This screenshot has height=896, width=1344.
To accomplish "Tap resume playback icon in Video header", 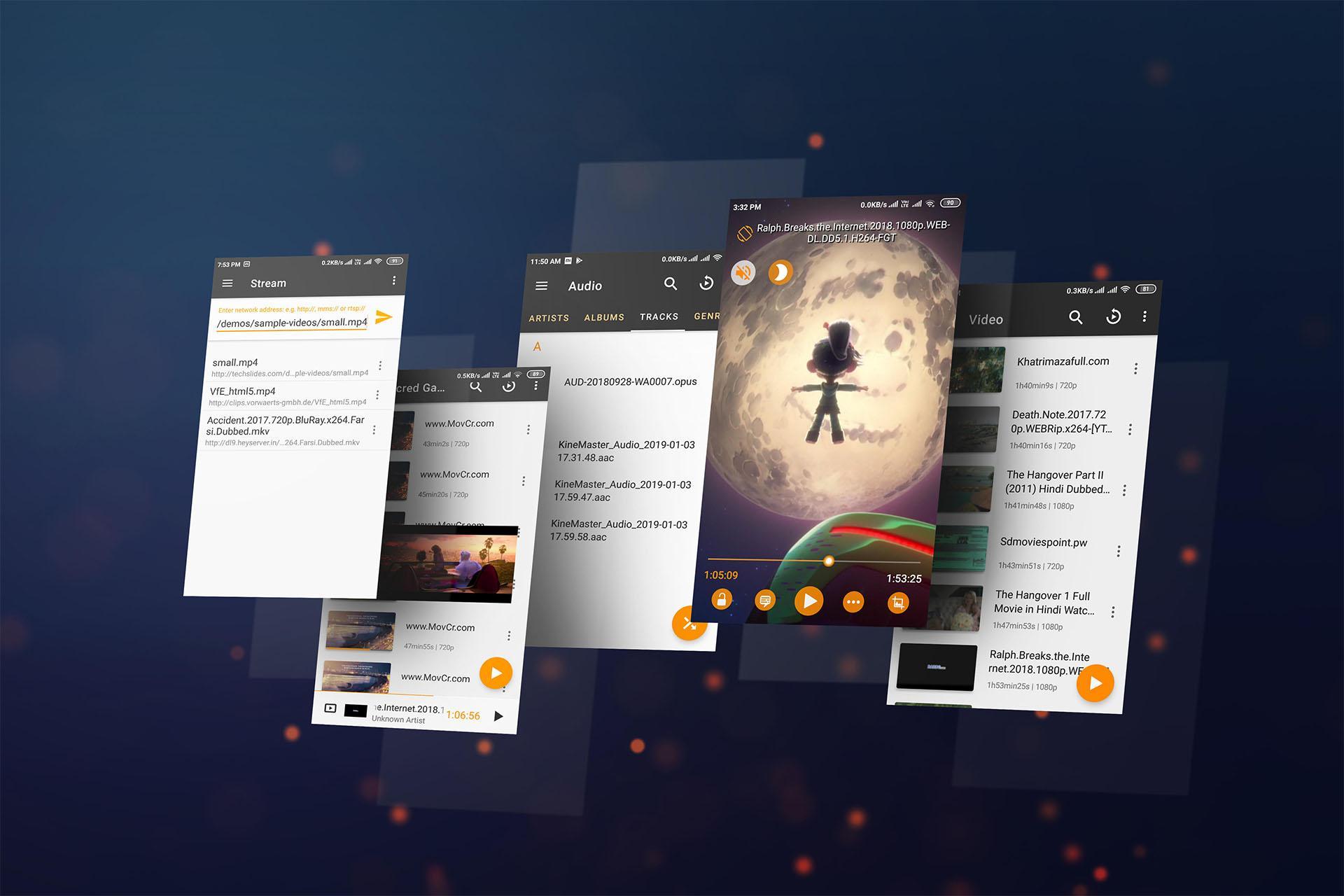I will tap(1113, 316).
